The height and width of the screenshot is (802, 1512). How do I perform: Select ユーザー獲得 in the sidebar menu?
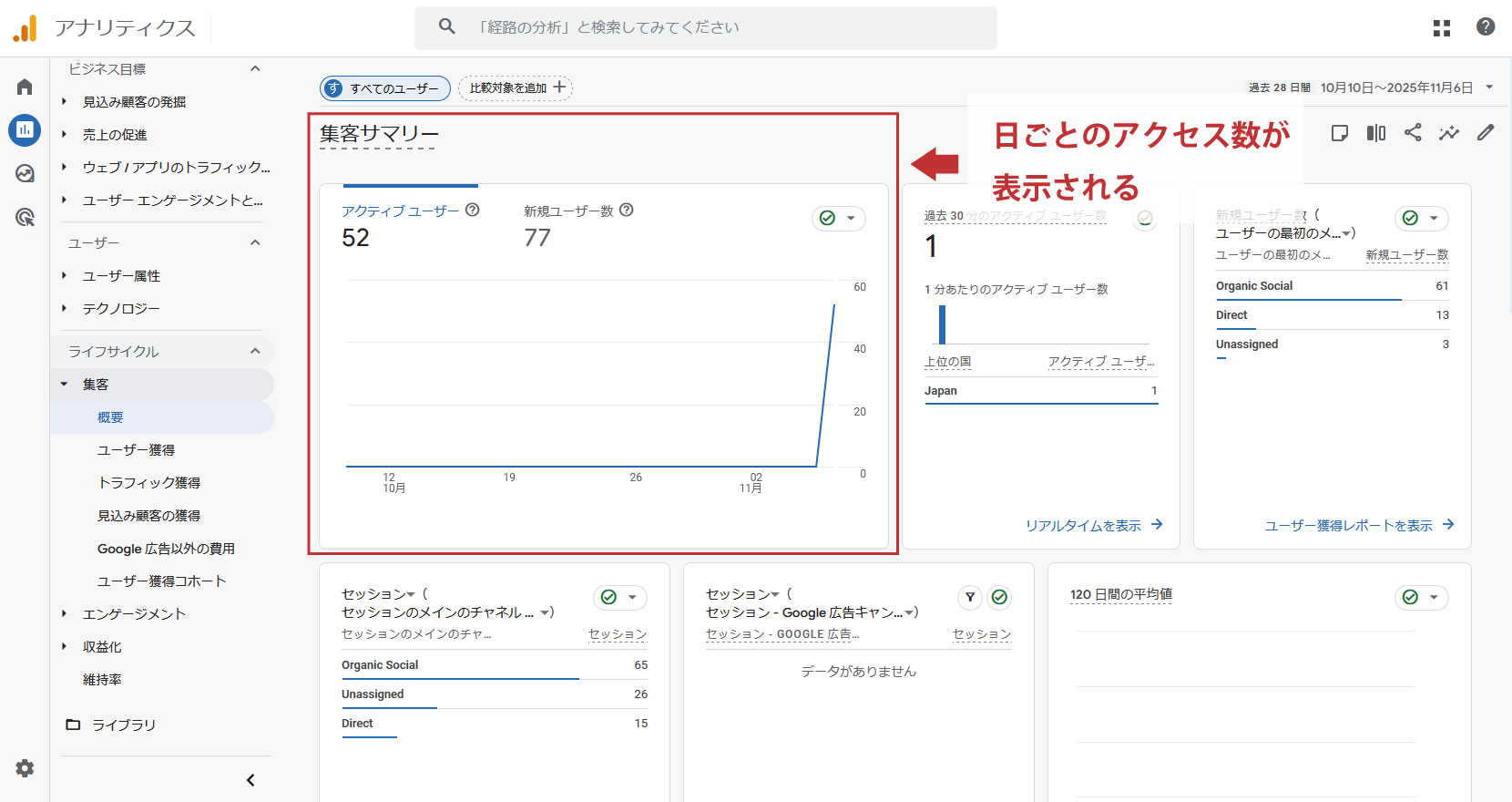[x=136, y=449]
